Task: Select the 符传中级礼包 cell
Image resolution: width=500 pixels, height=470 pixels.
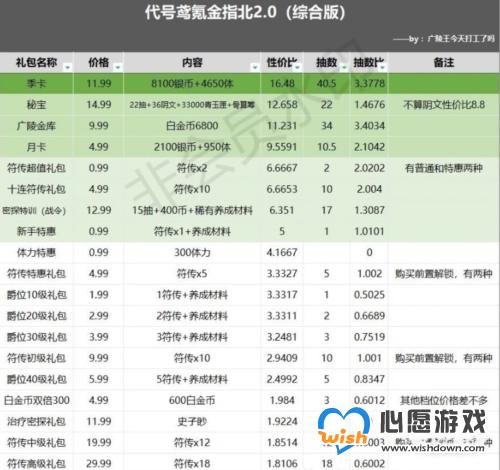Action: coord(36,442)
